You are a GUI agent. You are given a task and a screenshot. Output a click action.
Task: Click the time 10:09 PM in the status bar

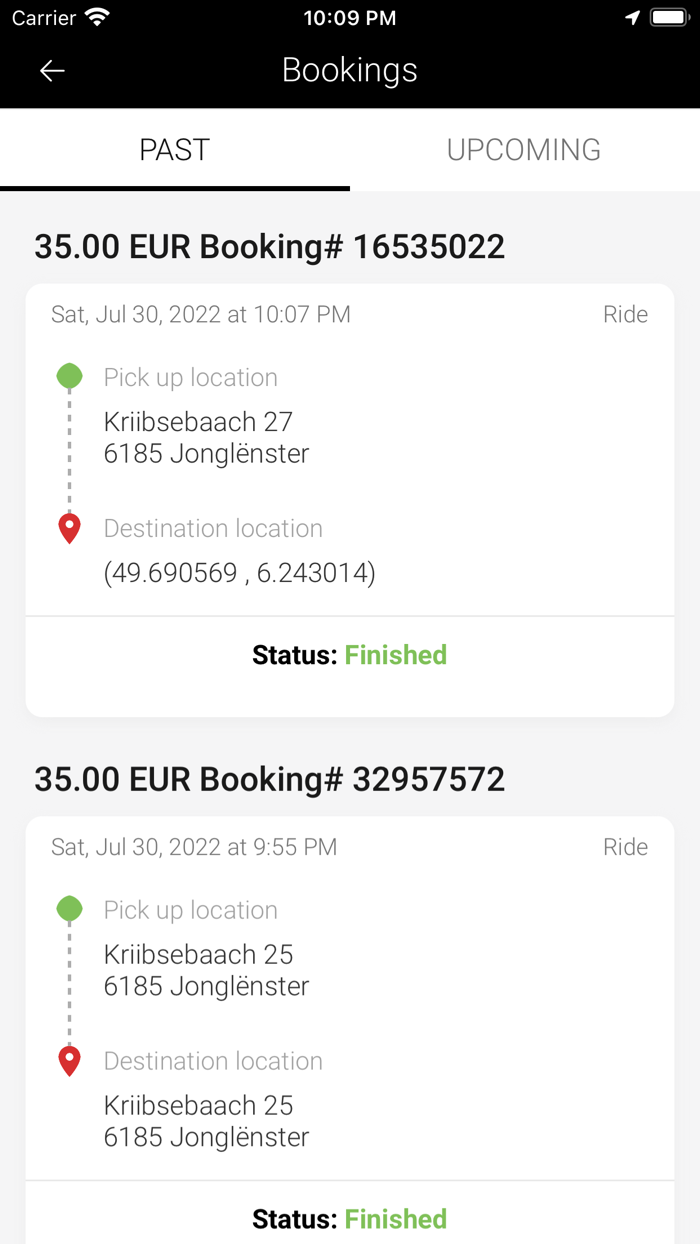[349, 16]
